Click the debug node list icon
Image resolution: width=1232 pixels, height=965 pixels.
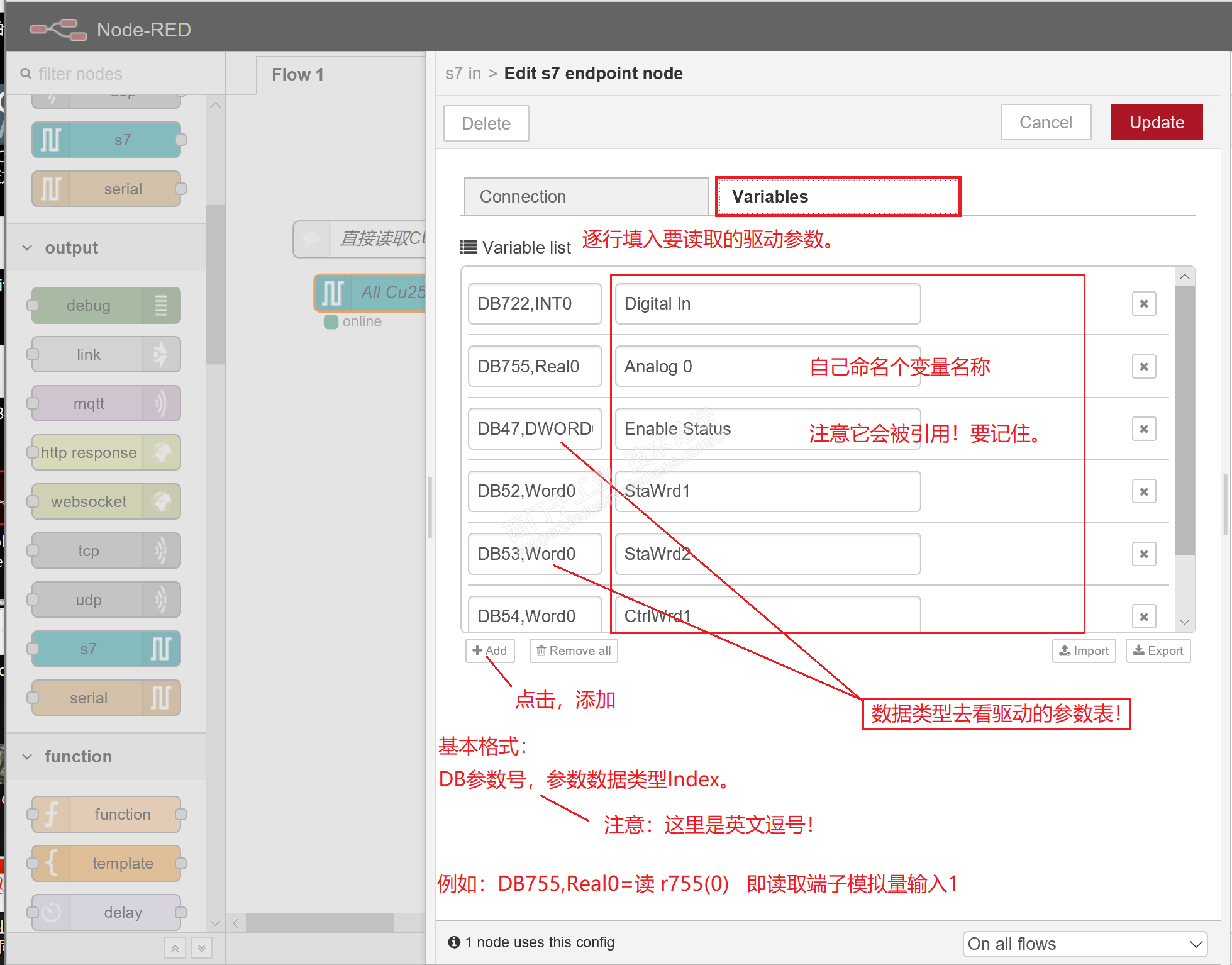pyautogui.click(x=161, y=306)
